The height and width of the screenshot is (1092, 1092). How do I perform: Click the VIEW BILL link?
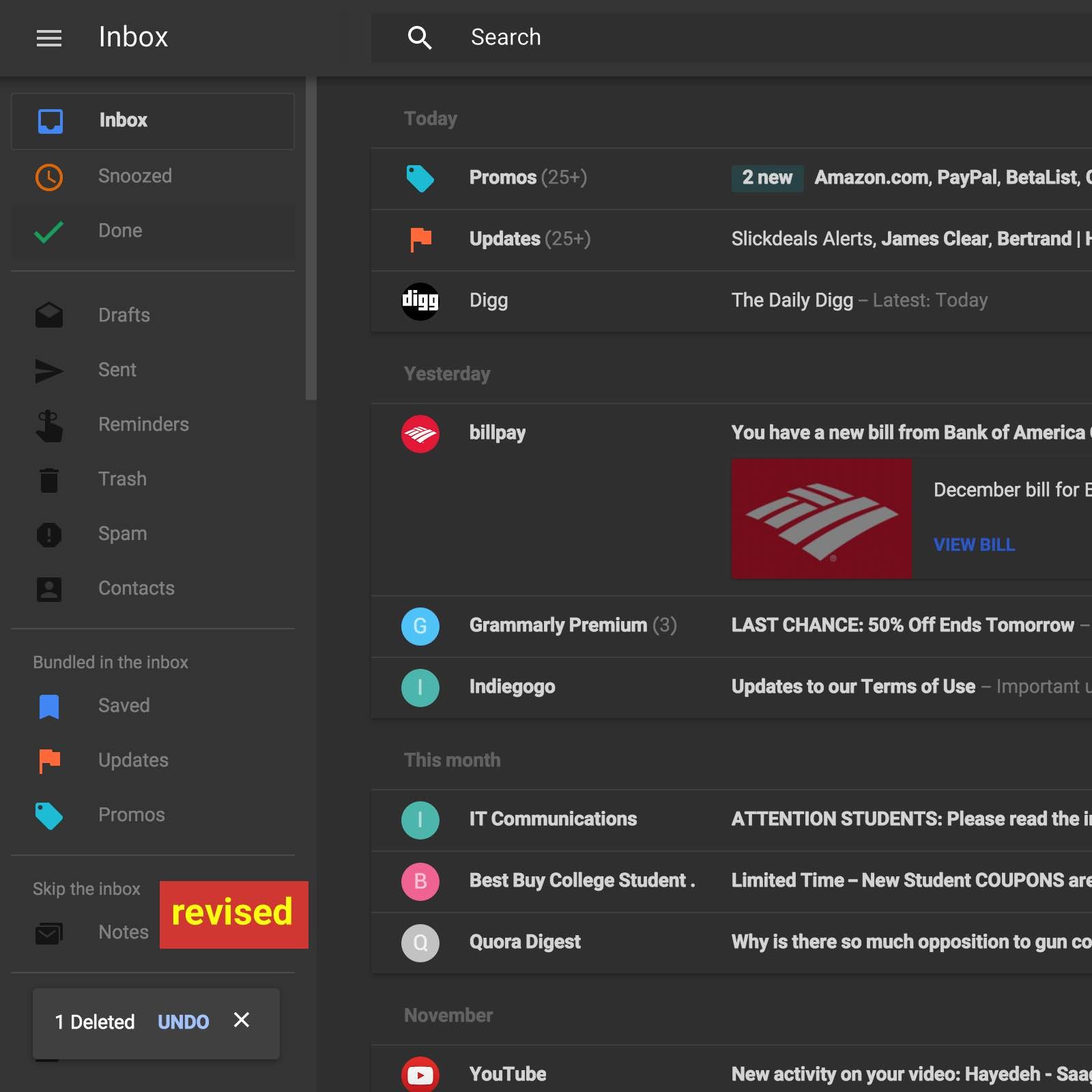974,545
